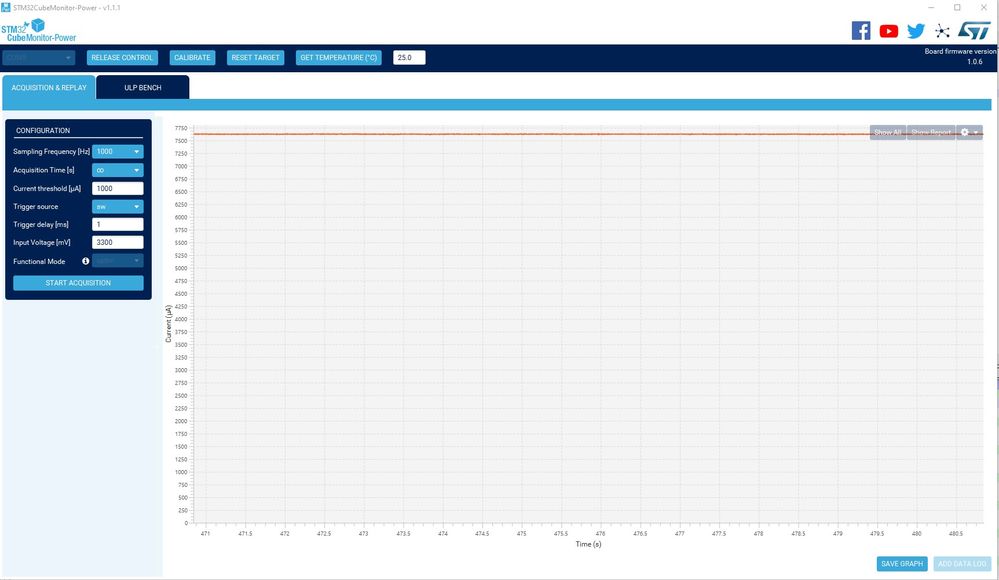The width and height of the screenshot is (999, 580).
Task: Click the Show All graph button
Action: pos(888,133)
